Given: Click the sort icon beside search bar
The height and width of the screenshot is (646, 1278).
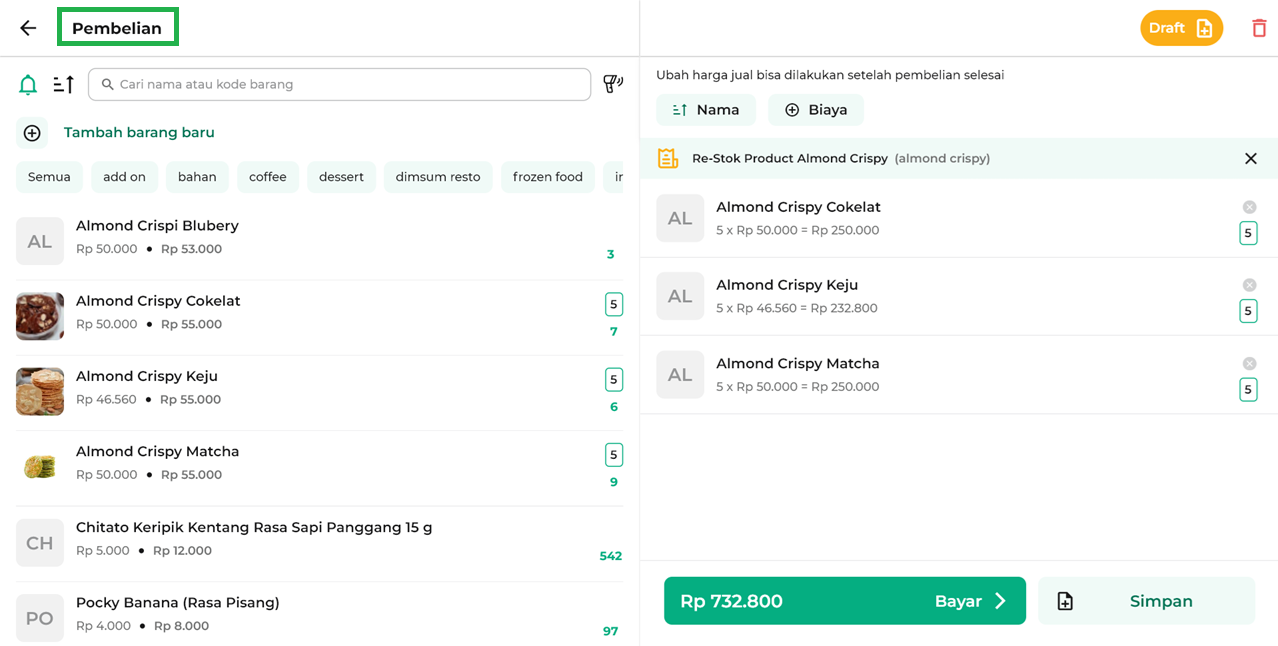Looking at the screenshot, I should (x=64, y=85).
